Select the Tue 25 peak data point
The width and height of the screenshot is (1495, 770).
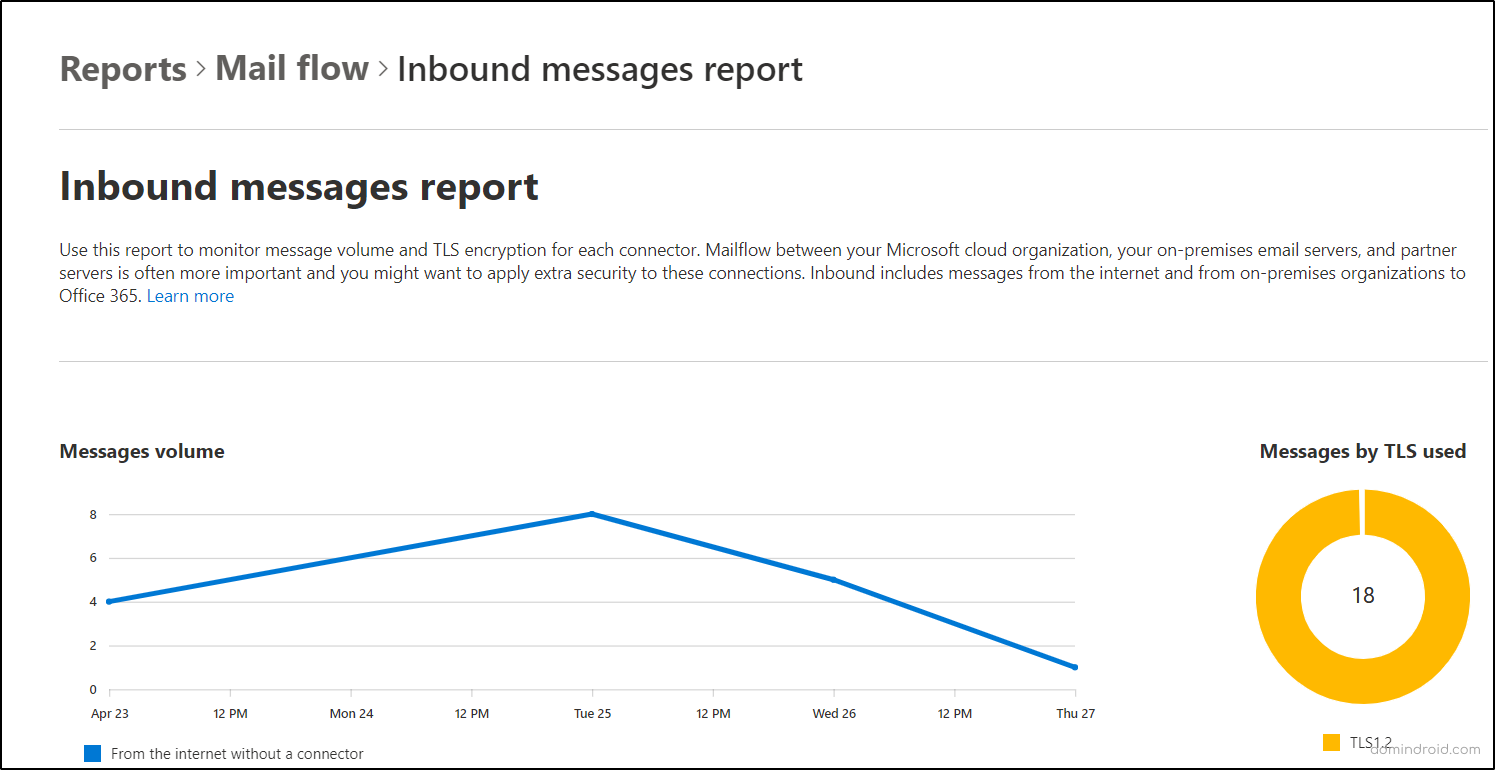tap(592, 513)
